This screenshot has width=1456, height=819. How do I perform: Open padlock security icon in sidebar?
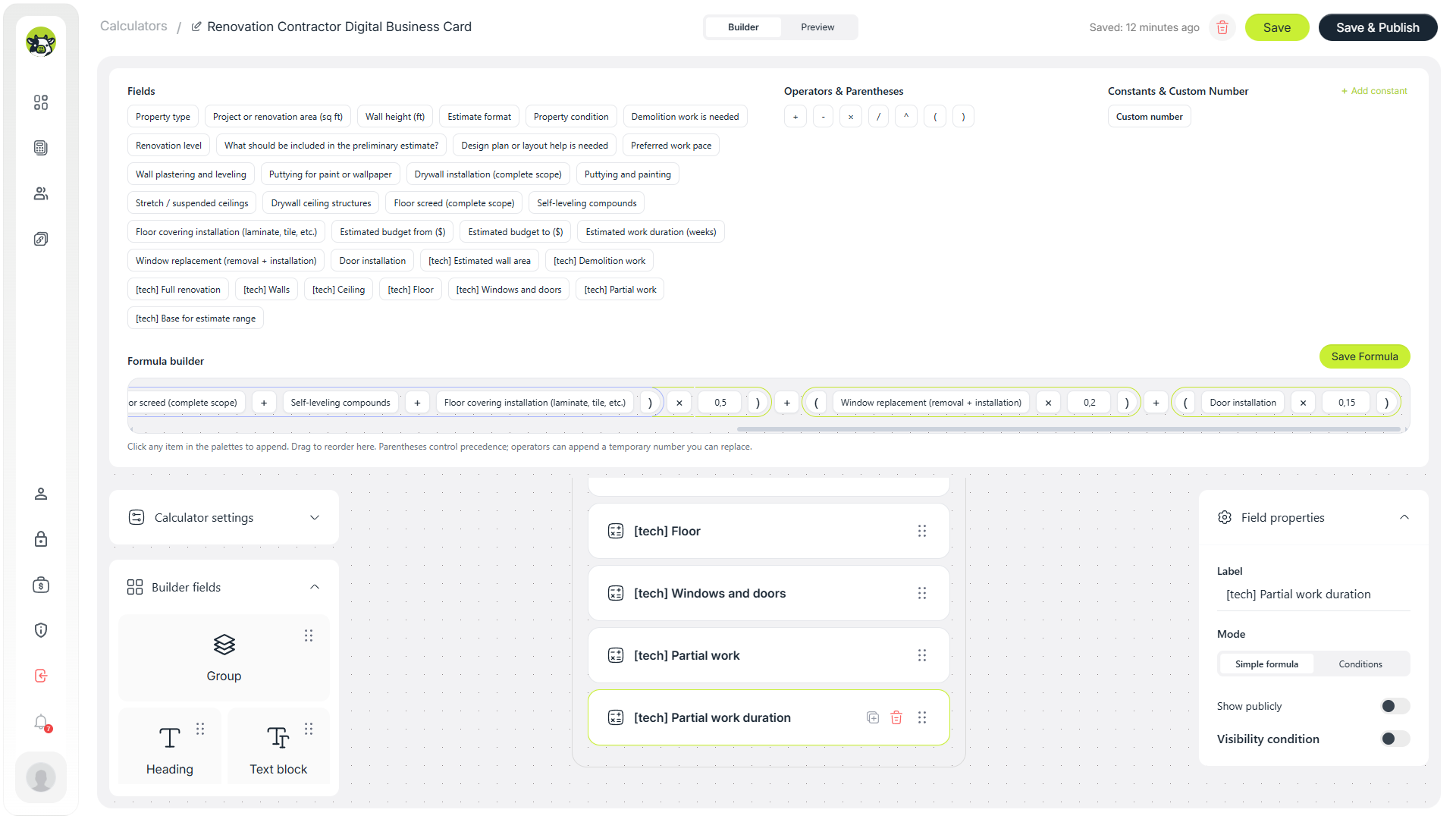tap(41, 539)
